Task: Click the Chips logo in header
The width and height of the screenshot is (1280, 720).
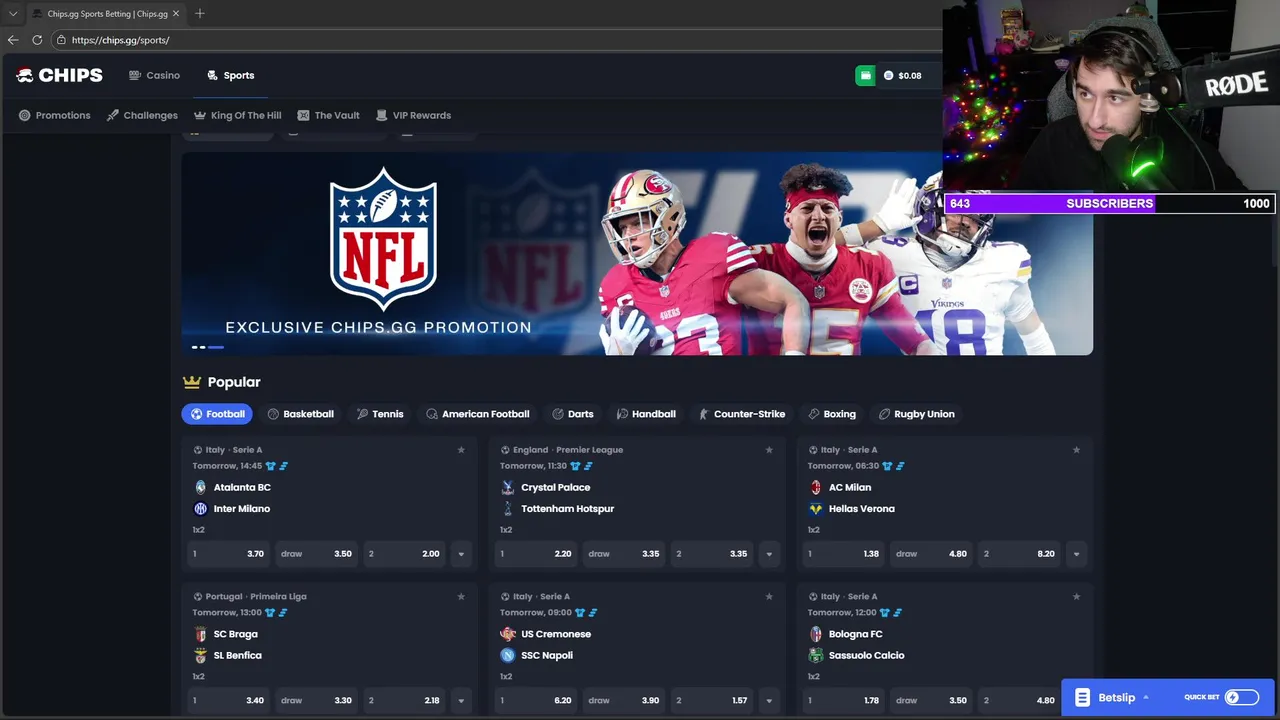Action: click(x=59, y=75)
